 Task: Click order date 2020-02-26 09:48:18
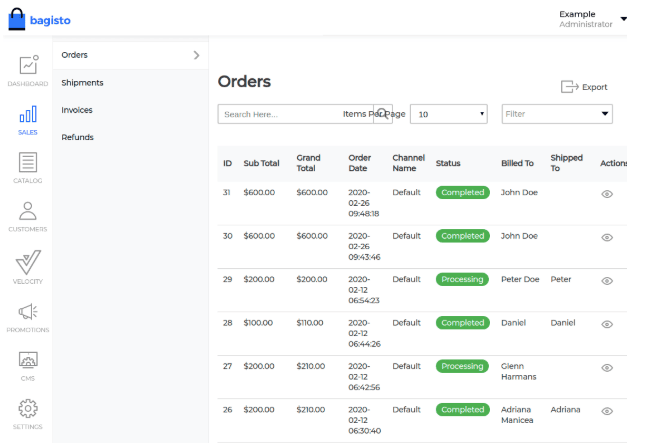[364, 203]
